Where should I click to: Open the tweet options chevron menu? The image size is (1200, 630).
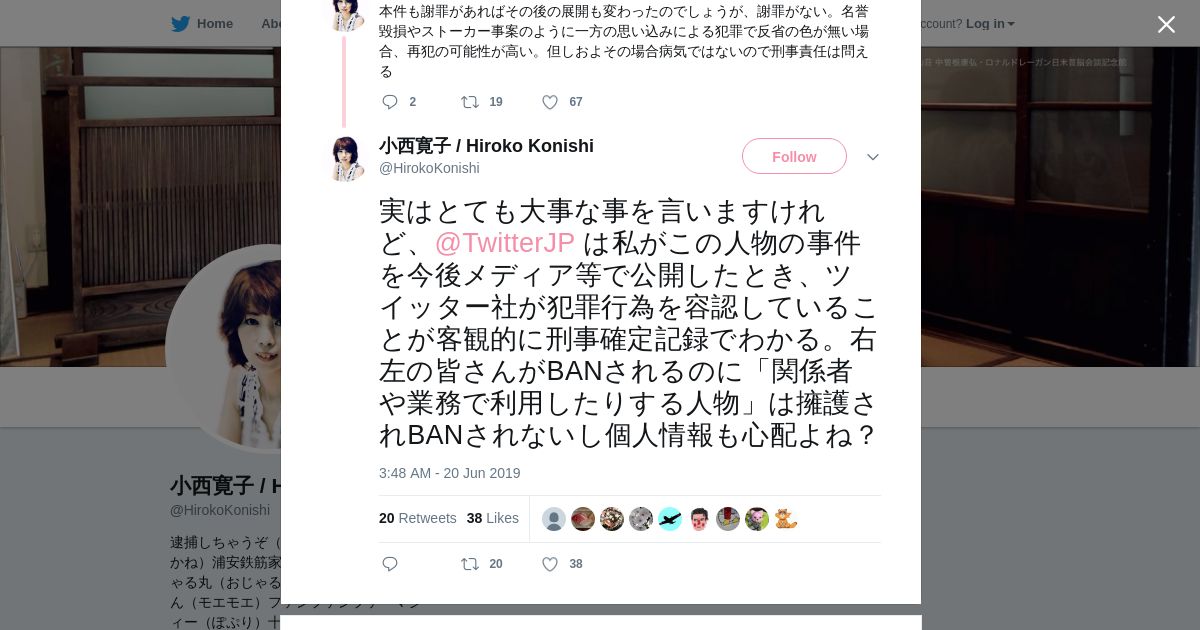[x=872, y=157]
